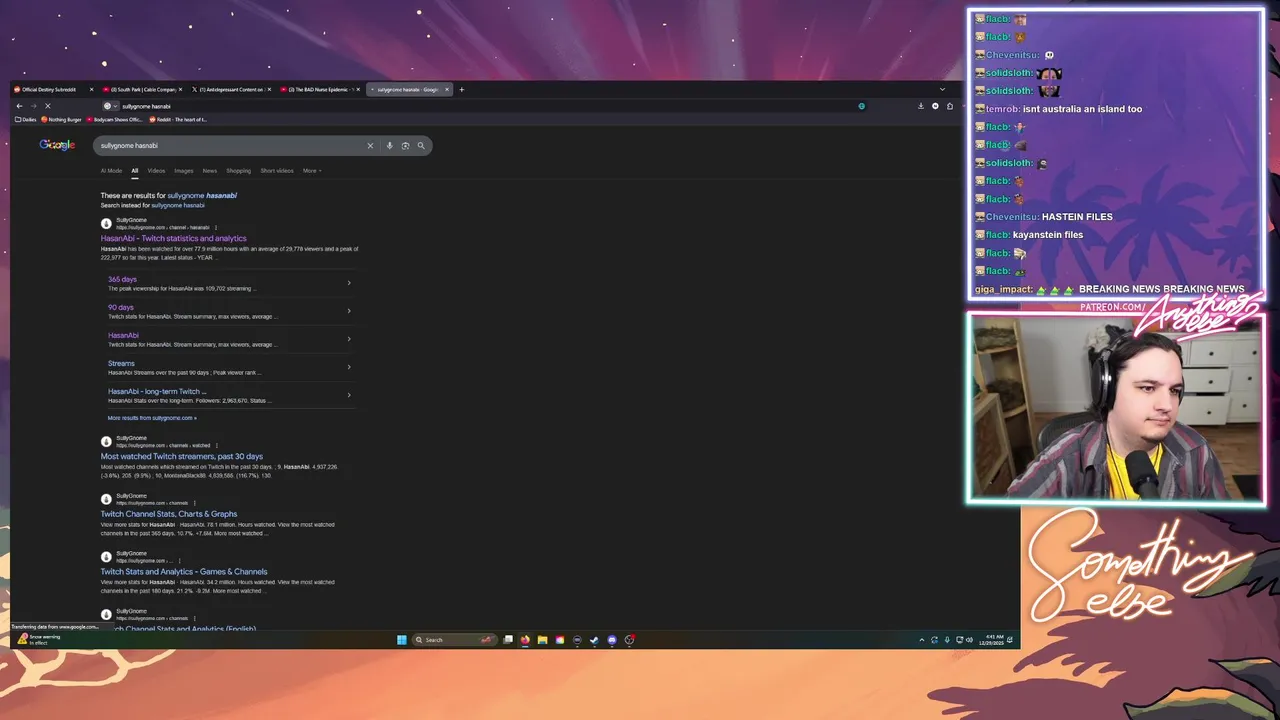Open Firefox from the taskbar
Viewport: 1280px width, 720px height.
(x=525, y=640)
